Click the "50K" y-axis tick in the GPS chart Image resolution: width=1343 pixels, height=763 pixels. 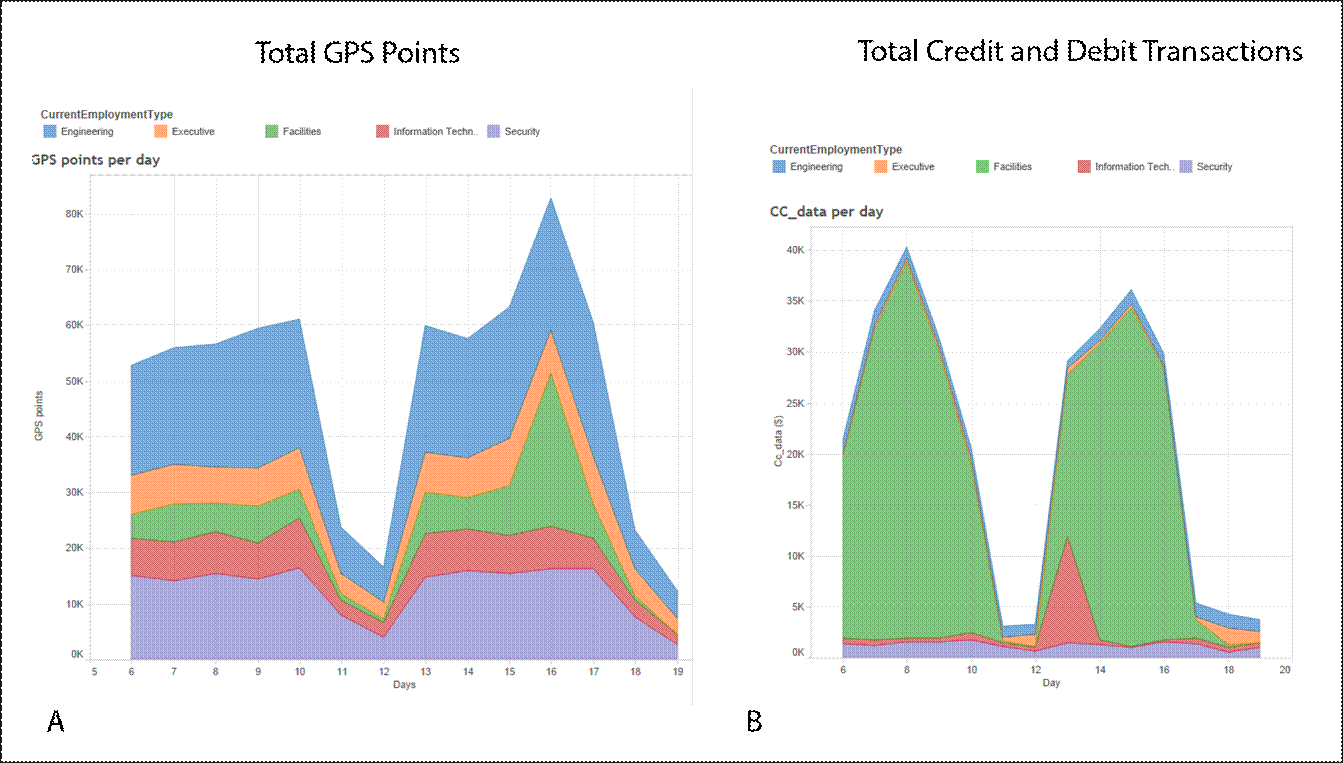tap(75, 382)
